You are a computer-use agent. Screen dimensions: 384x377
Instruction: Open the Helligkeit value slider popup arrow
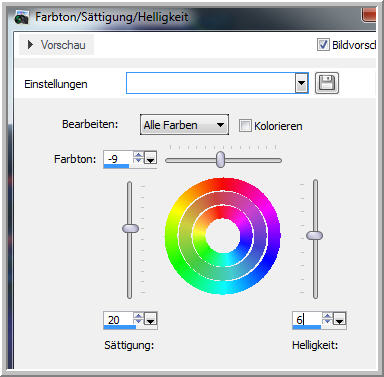(x=340, y=319)
